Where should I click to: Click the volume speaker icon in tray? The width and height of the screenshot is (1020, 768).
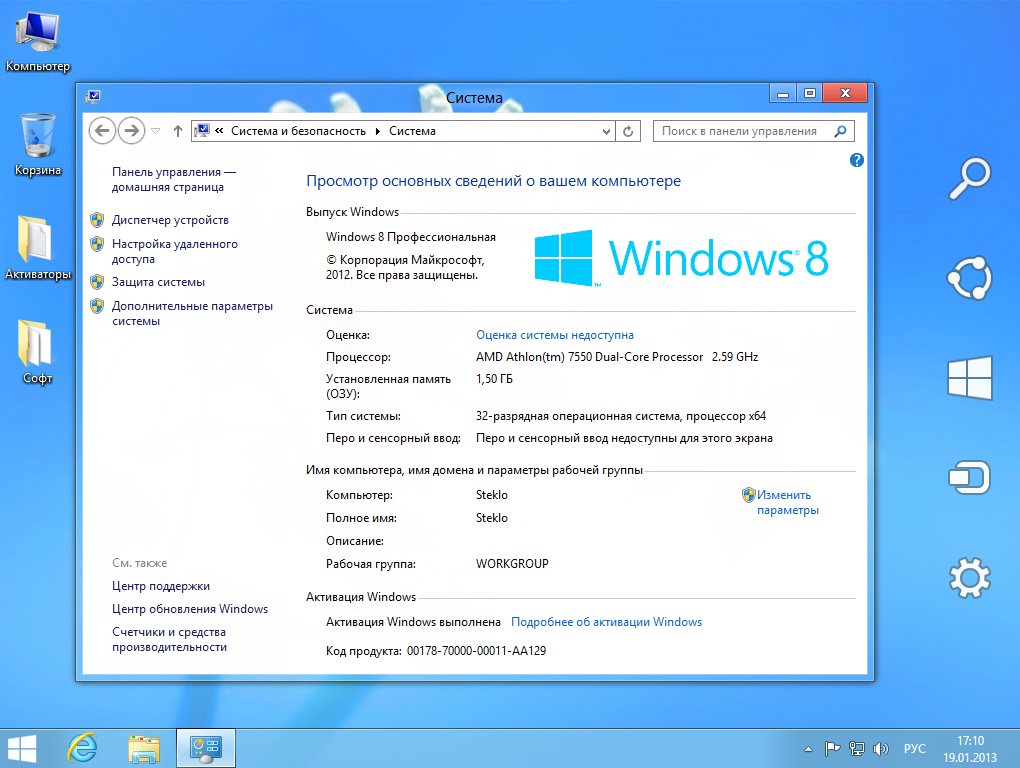[880, 749]
